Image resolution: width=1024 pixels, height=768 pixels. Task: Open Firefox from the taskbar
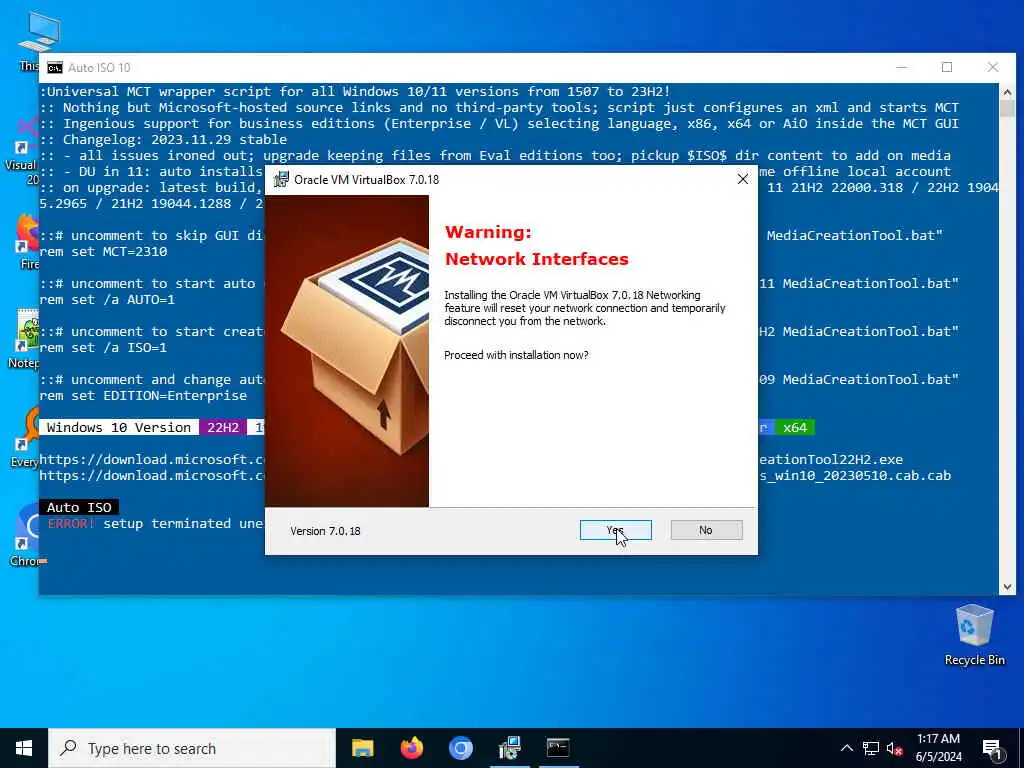click(411, 748)
